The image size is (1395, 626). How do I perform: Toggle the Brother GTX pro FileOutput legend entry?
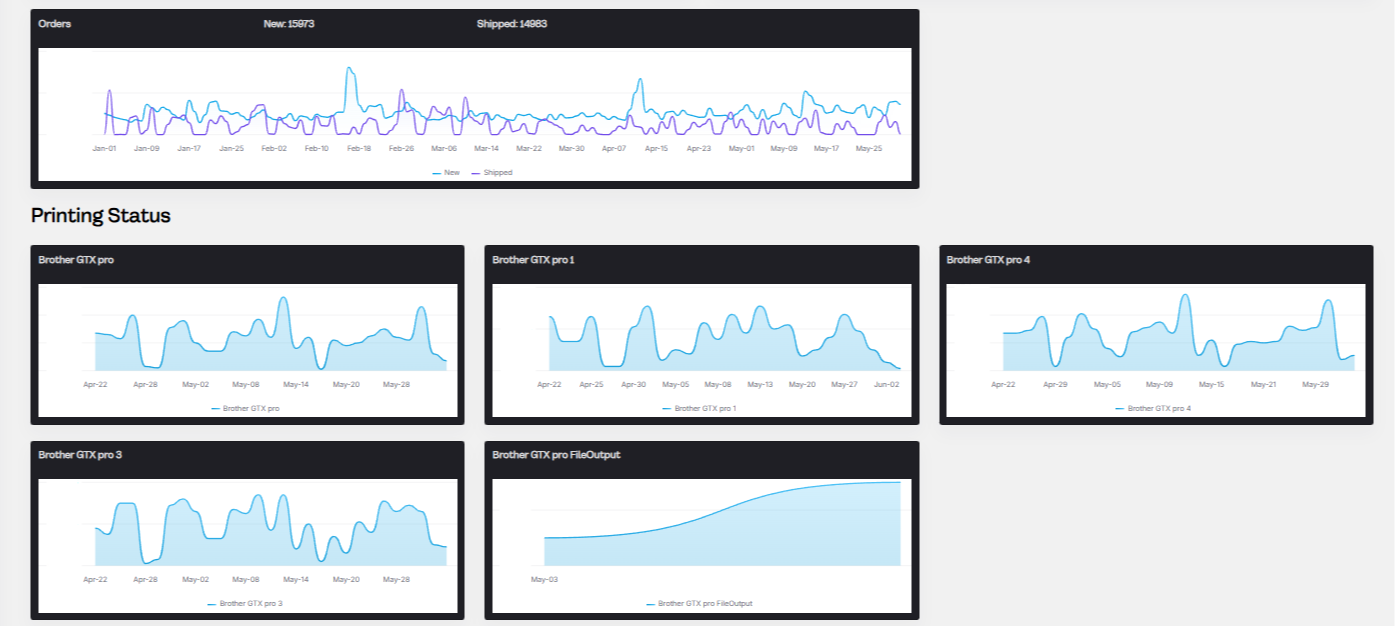point(699,603)
